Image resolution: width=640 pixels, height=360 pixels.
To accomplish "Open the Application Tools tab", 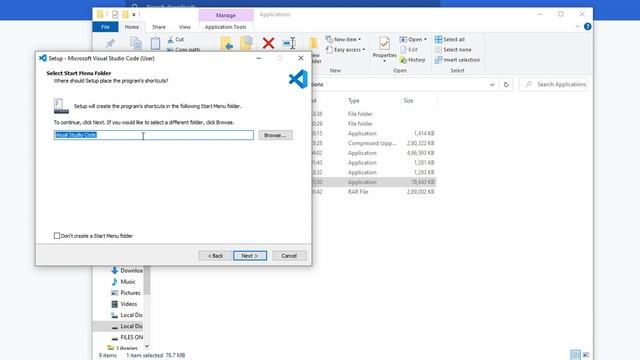I will [225, 27].
